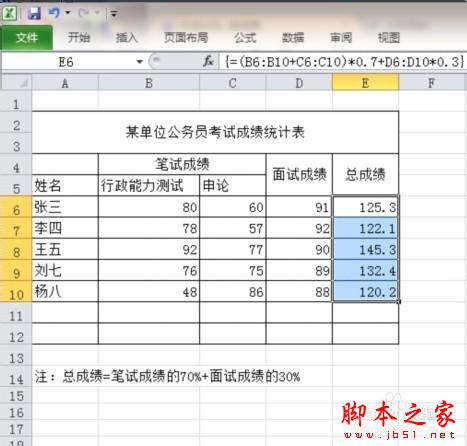The width and height of the screenshot is (467, 446).
Task: Open the 审阅 ribbon tab
Action: pyautogui.click(x=341, y=38)
